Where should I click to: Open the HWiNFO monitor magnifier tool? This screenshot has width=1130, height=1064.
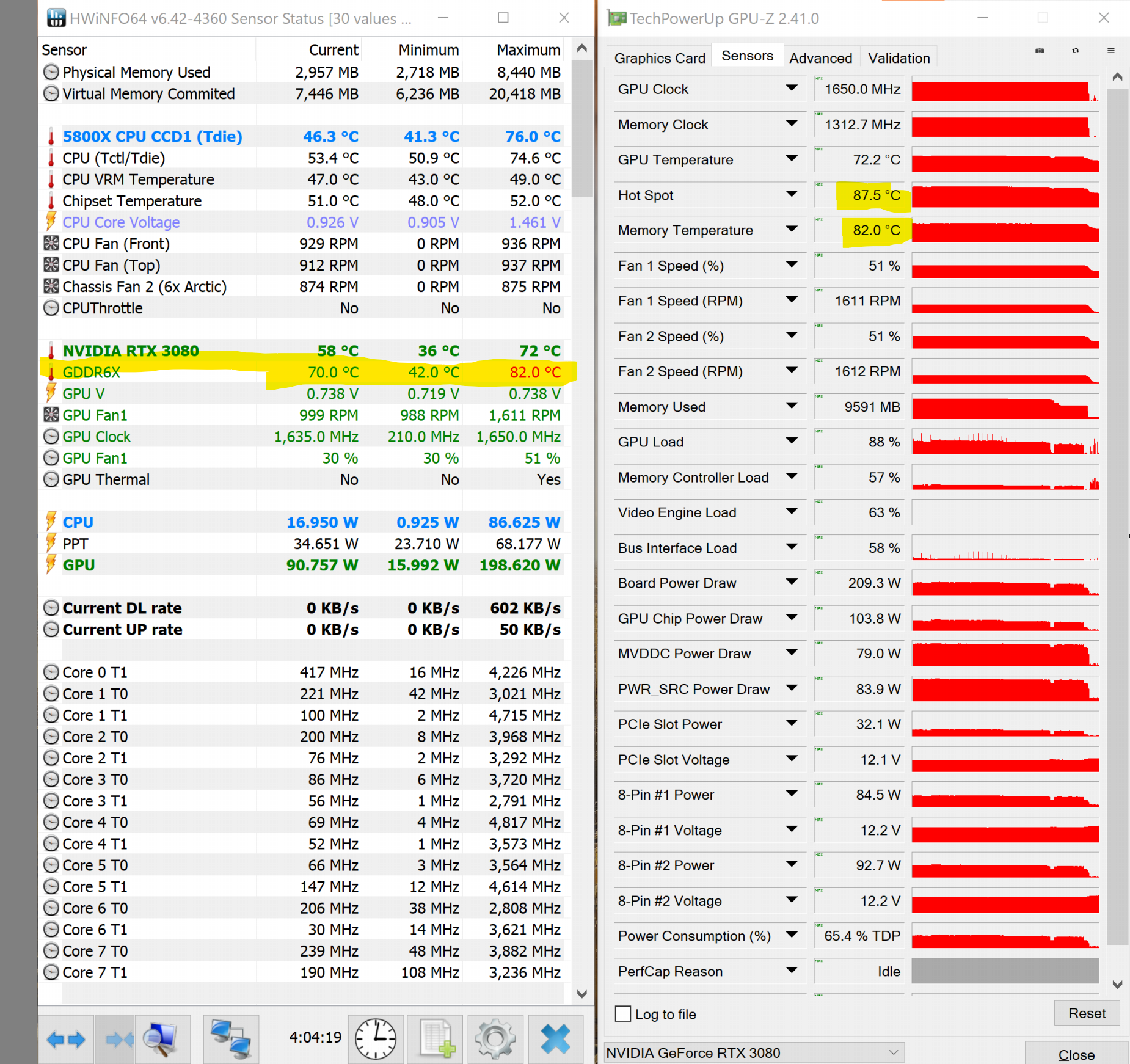coord(162,1039)
